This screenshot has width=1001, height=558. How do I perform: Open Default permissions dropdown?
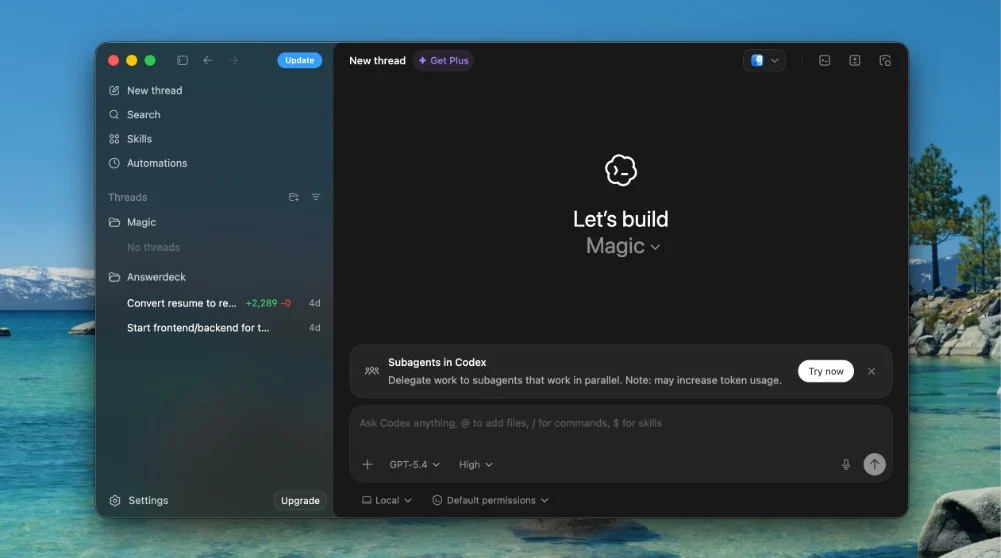(x=490, y=501)
